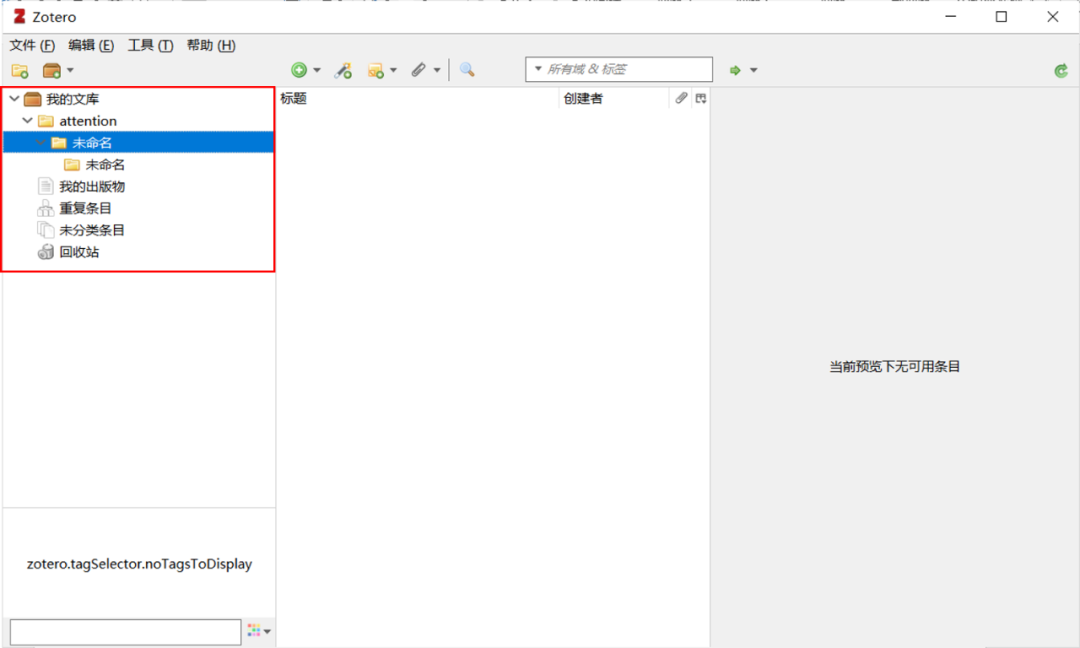The height and width of the screenshot is (648, 1080).
Task: Select the attention collection
Action: tap(88, 121)
